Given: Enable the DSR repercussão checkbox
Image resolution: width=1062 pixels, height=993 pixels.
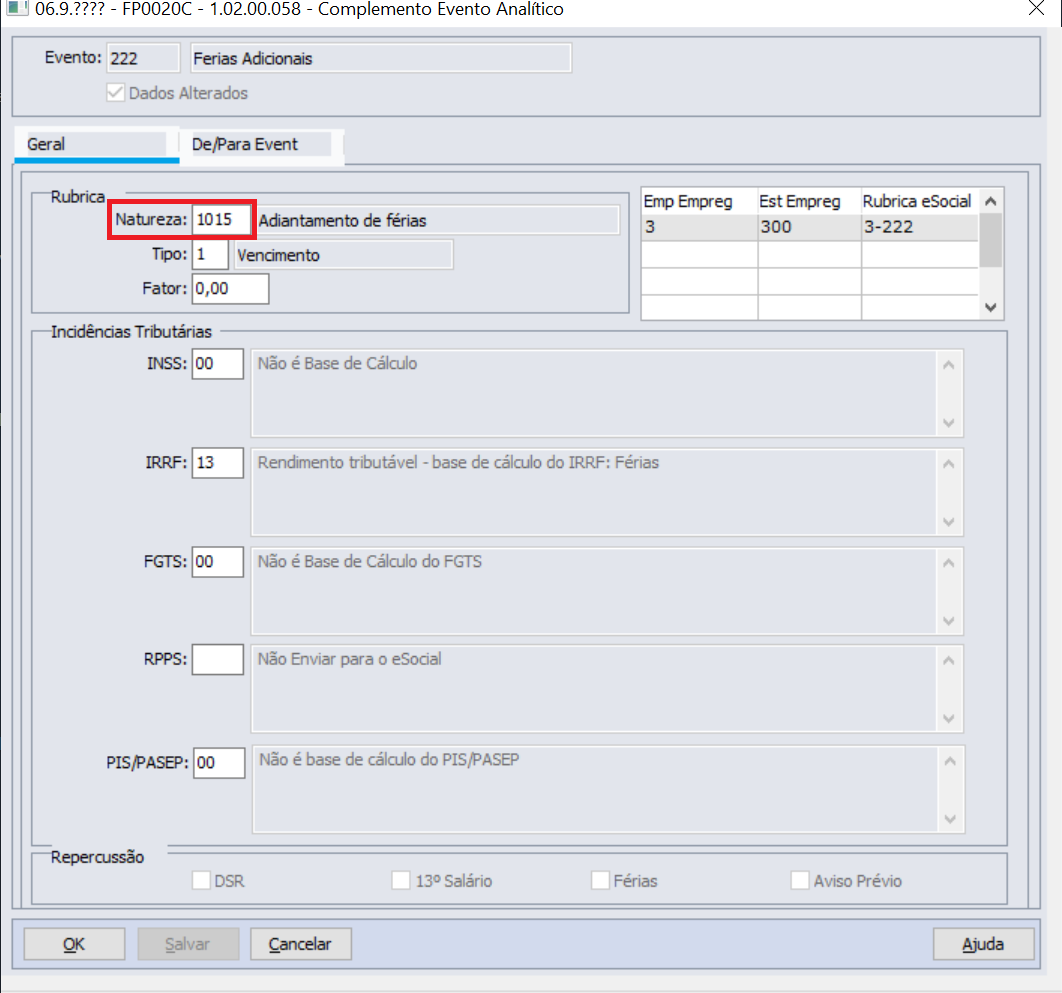Looking at the screenshot, I should 201,881.
